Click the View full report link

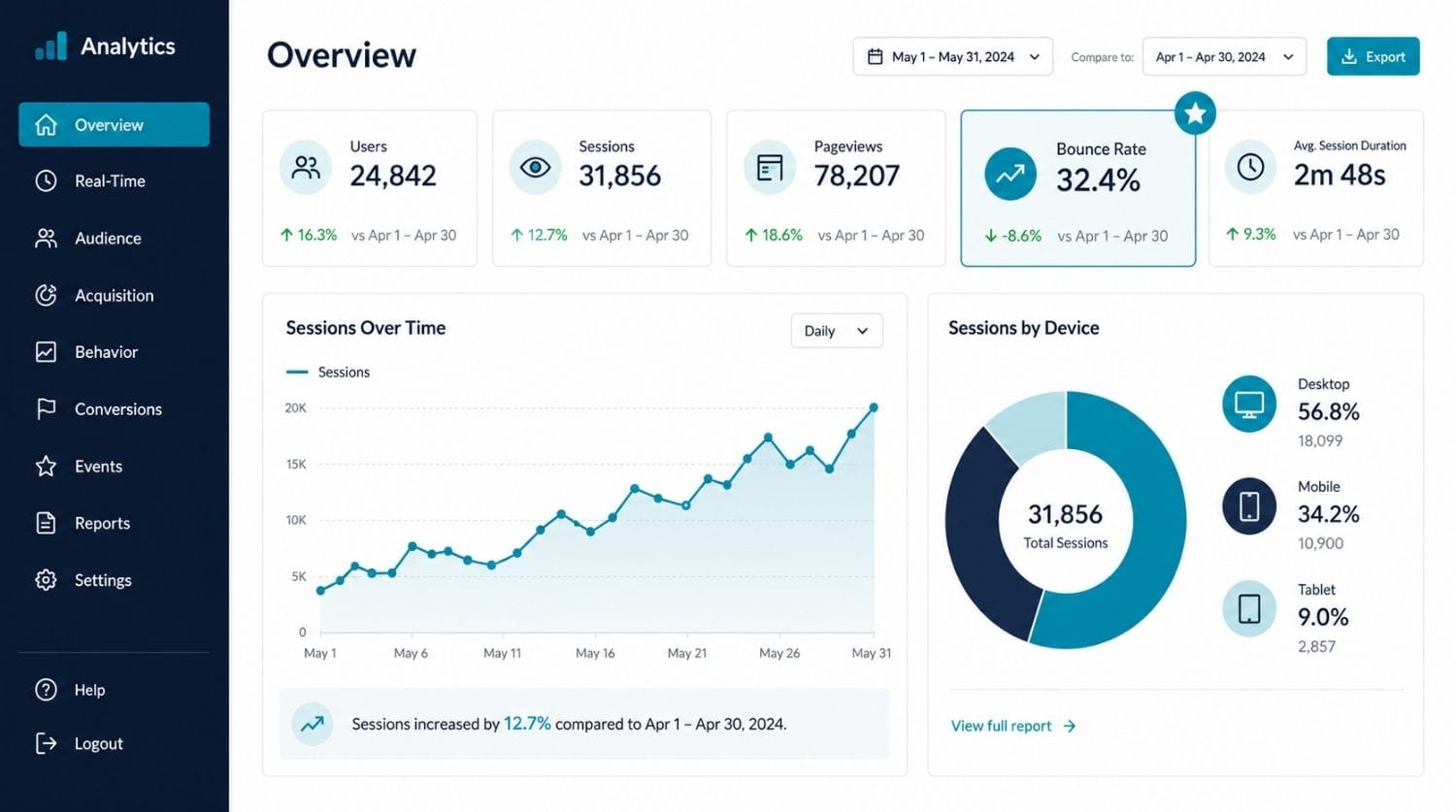1013,726
